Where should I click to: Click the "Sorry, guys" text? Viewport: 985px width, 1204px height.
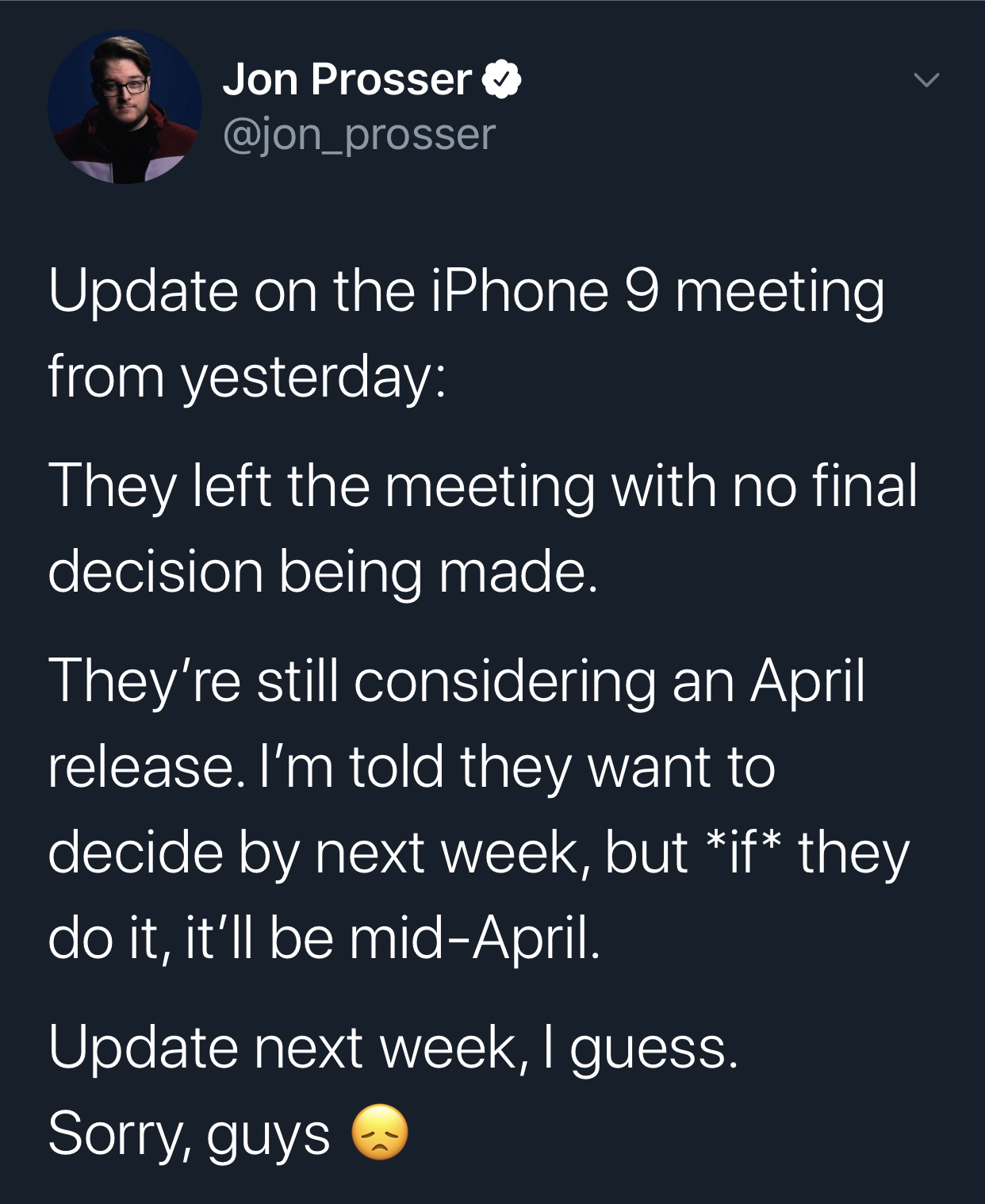[x=189, y=1133]
